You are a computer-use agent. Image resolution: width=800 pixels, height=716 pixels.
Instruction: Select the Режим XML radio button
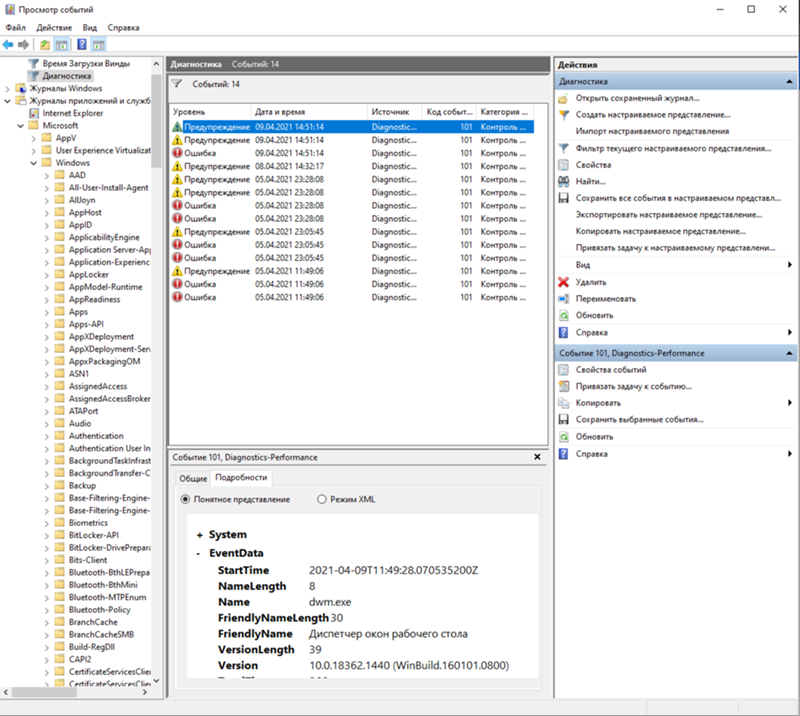click(321, 499)
